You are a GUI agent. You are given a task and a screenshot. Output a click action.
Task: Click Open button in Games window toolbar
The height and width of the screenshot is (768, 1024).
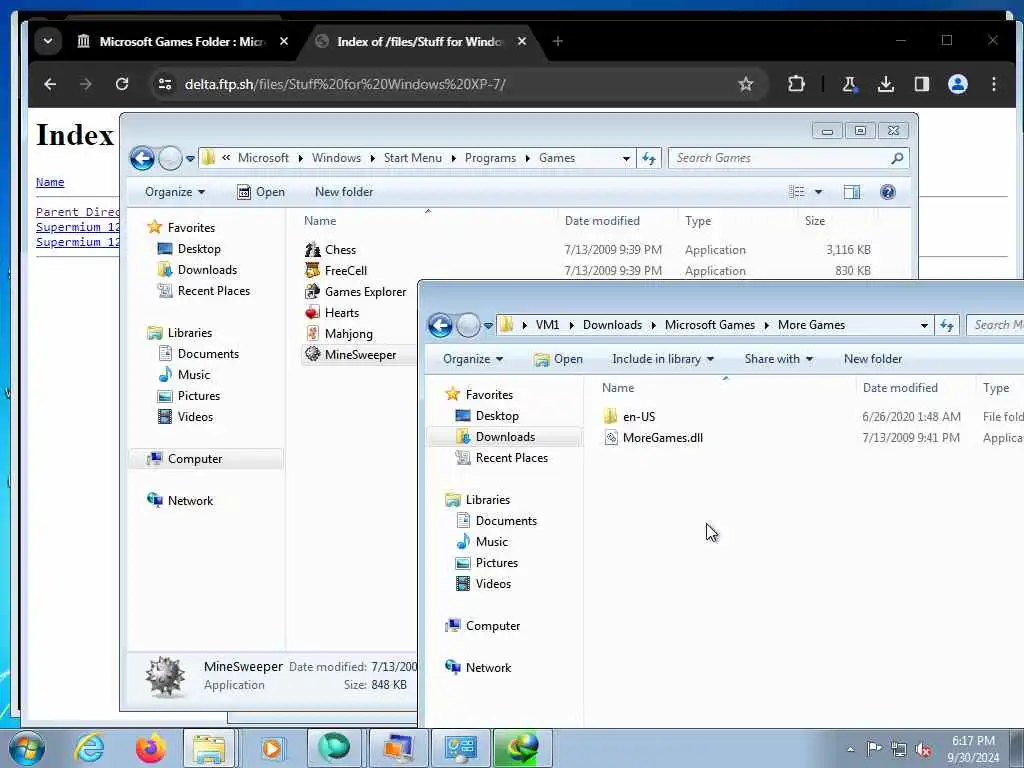[x=261, y=192]
